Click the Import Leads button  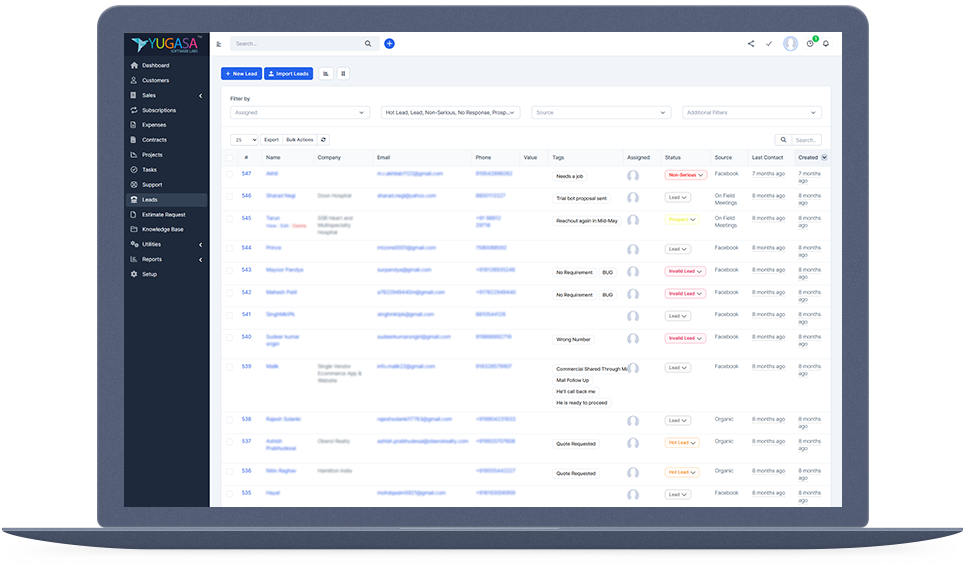288,74
